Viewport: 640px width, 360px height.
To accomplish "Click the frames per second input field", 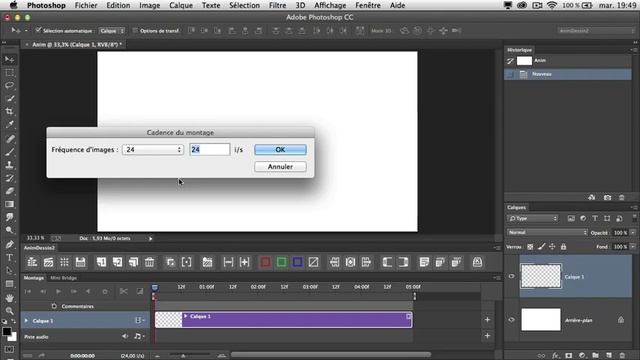I will tap(209, 149).
